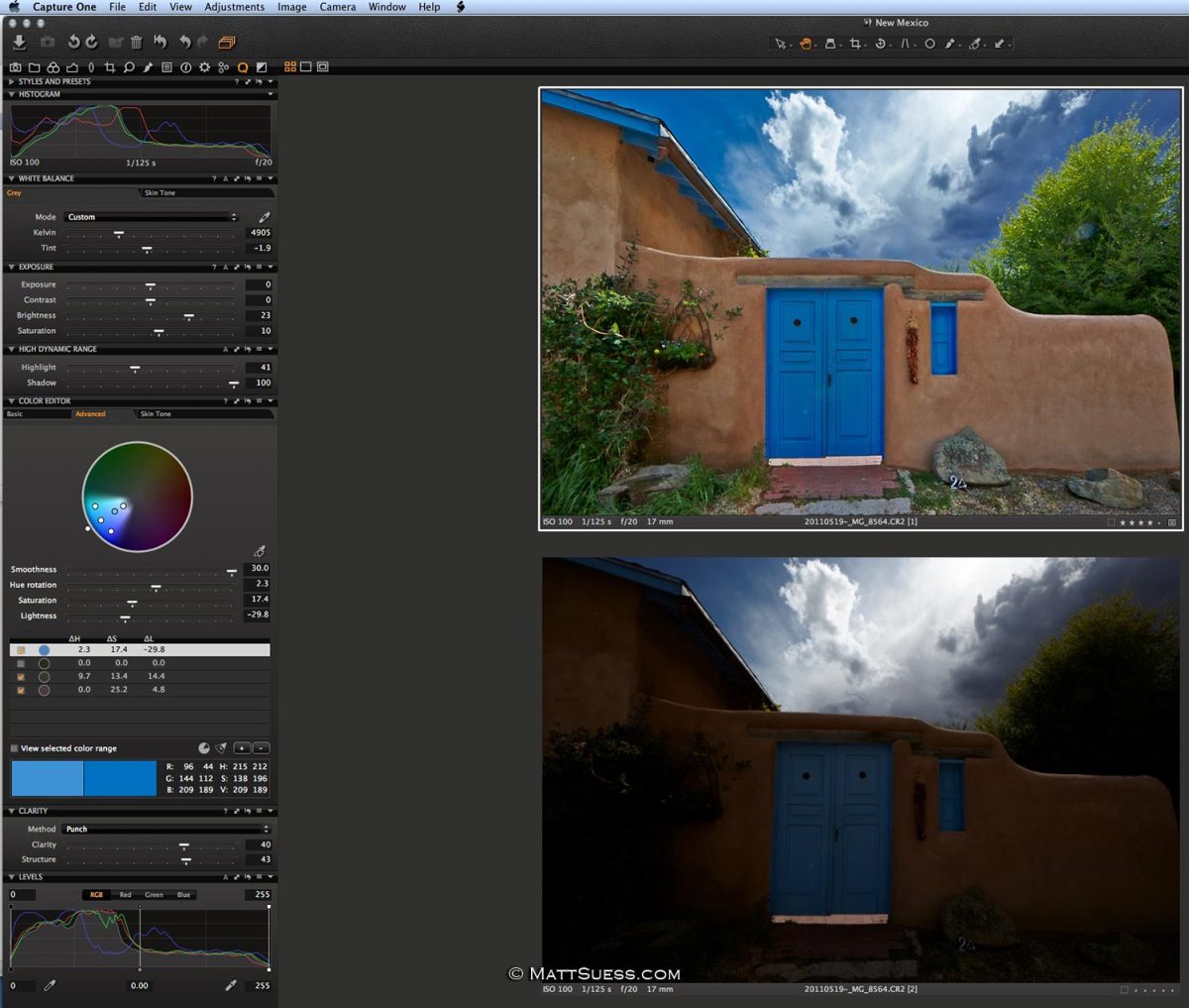
Task: Click the trash delete icon
Action: [x=137, y=43]
